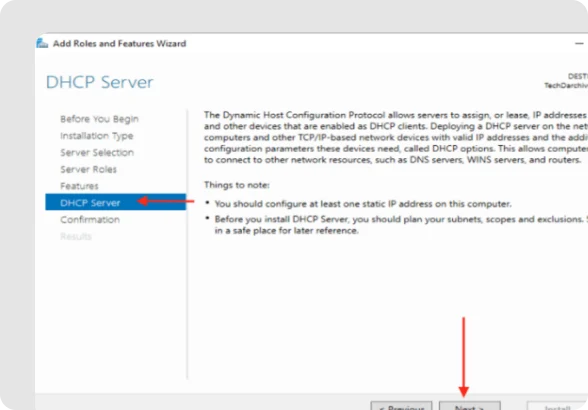Open the Installation Type step

click(97, 136)
